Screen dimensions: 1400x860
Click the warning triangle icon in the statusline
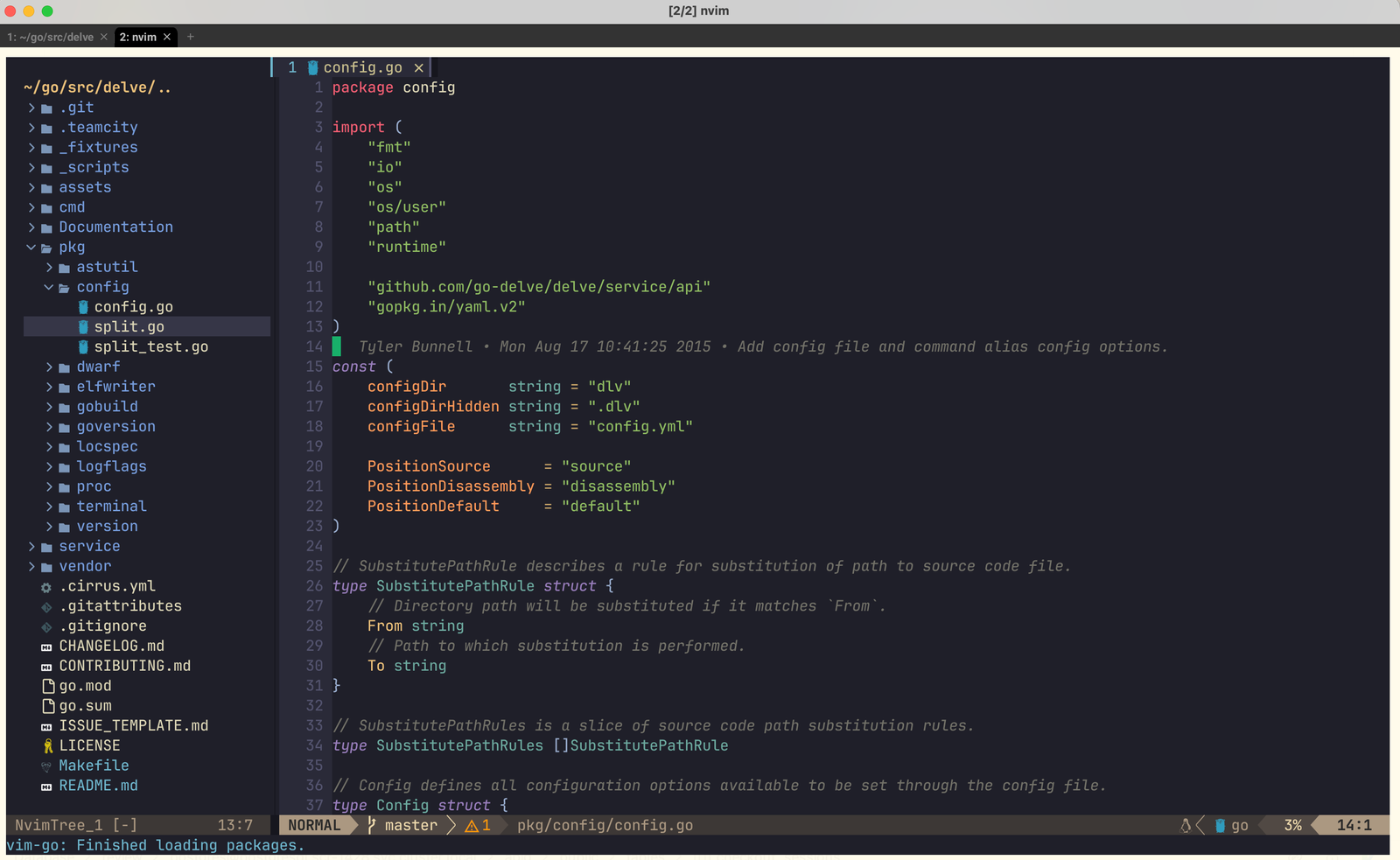[x=472, y=825]
